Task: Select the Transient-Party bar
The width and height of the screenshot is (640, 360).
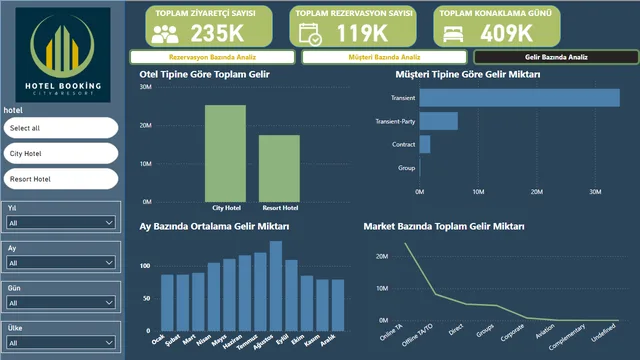Action: point(439,121)
